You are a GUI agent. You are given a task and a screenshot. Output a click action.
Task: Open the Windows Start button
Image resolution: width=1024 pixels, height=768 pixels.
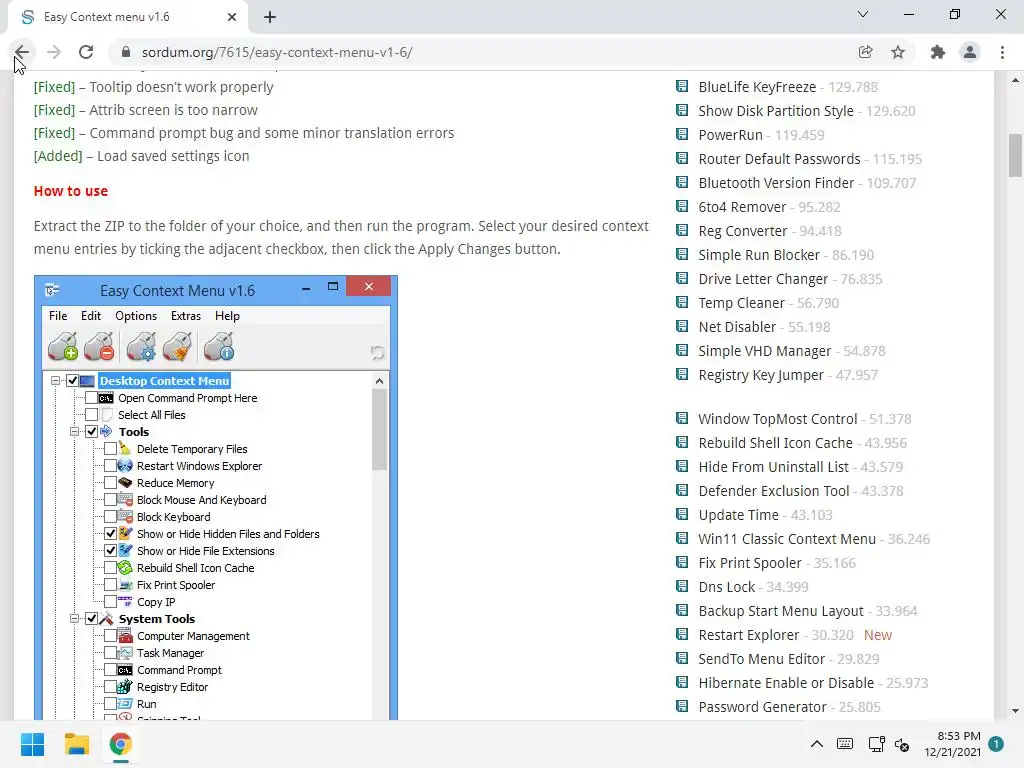[x=32, y=744]
